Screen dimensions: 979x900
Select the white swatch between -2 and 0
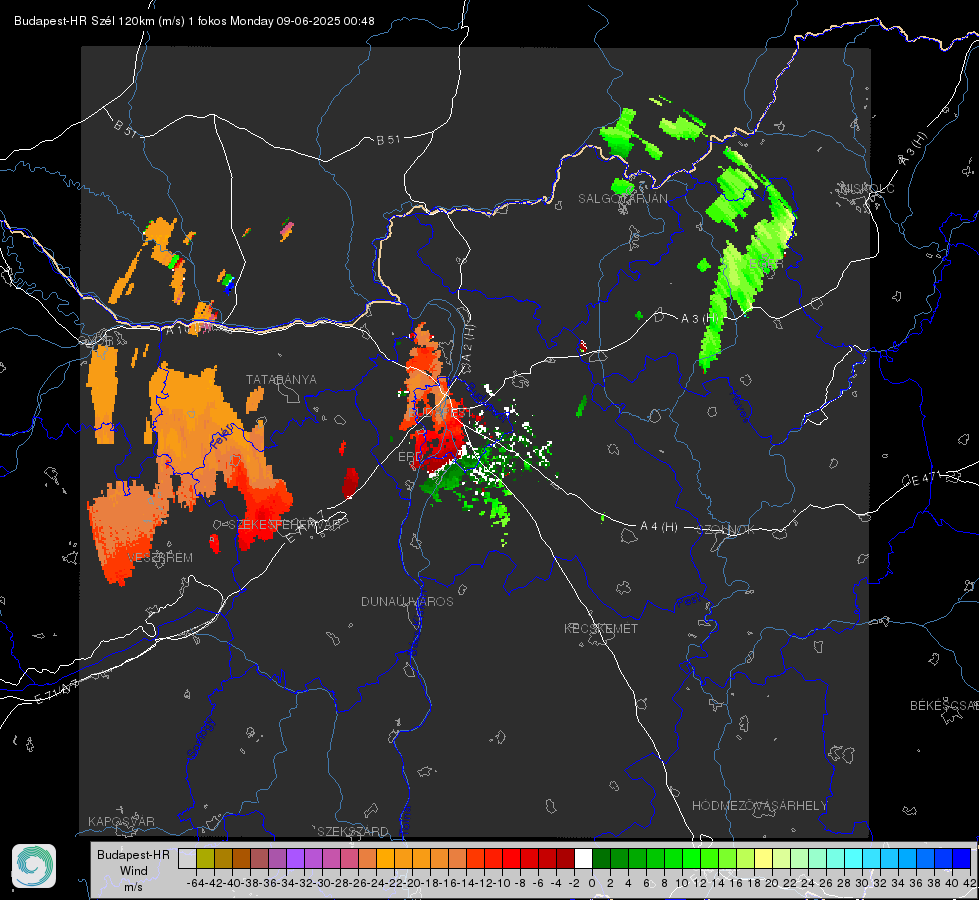583,858
